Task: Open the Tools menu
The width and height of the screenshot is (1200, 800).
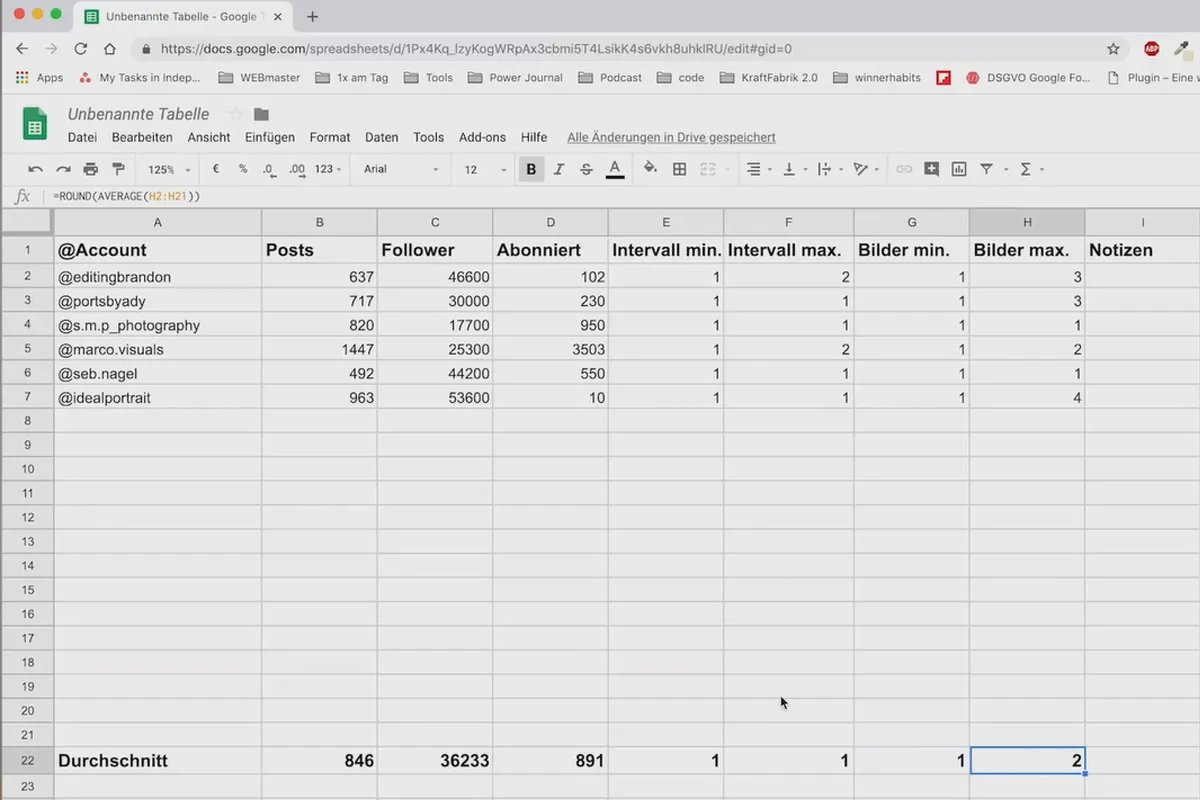Action: click(x=428, y=137)
